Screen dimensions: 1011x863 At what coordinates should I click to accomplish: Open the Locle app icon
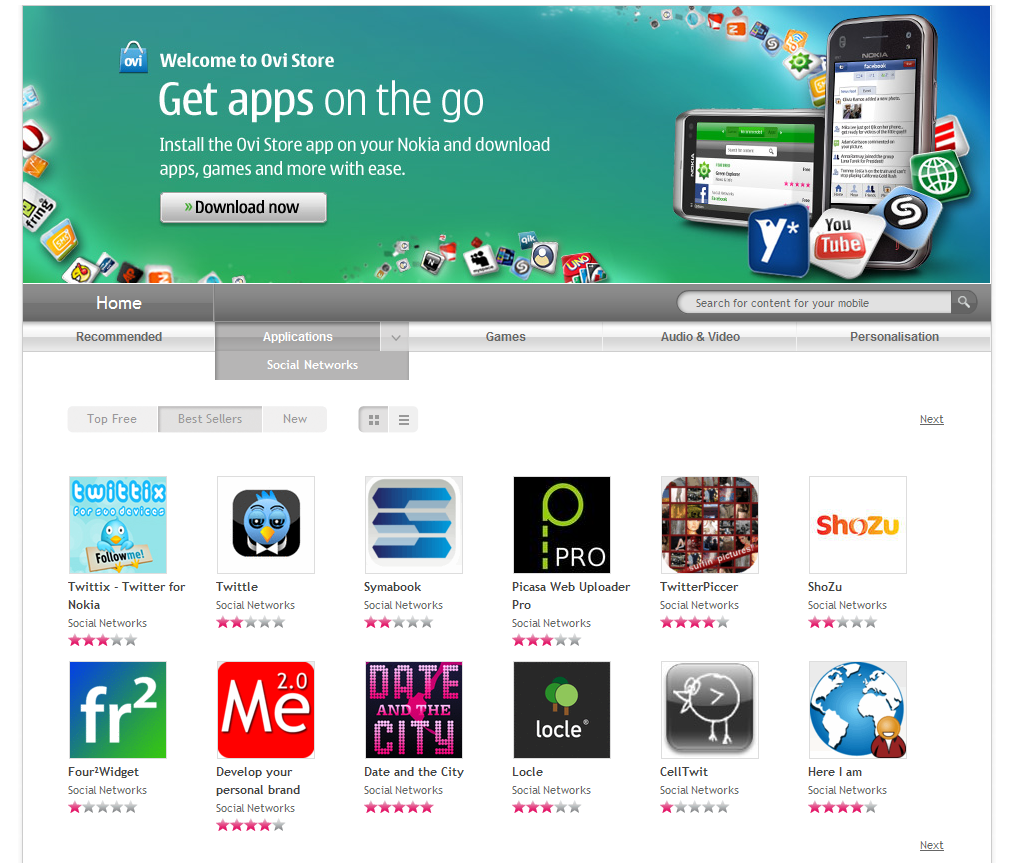coord(562,709)
